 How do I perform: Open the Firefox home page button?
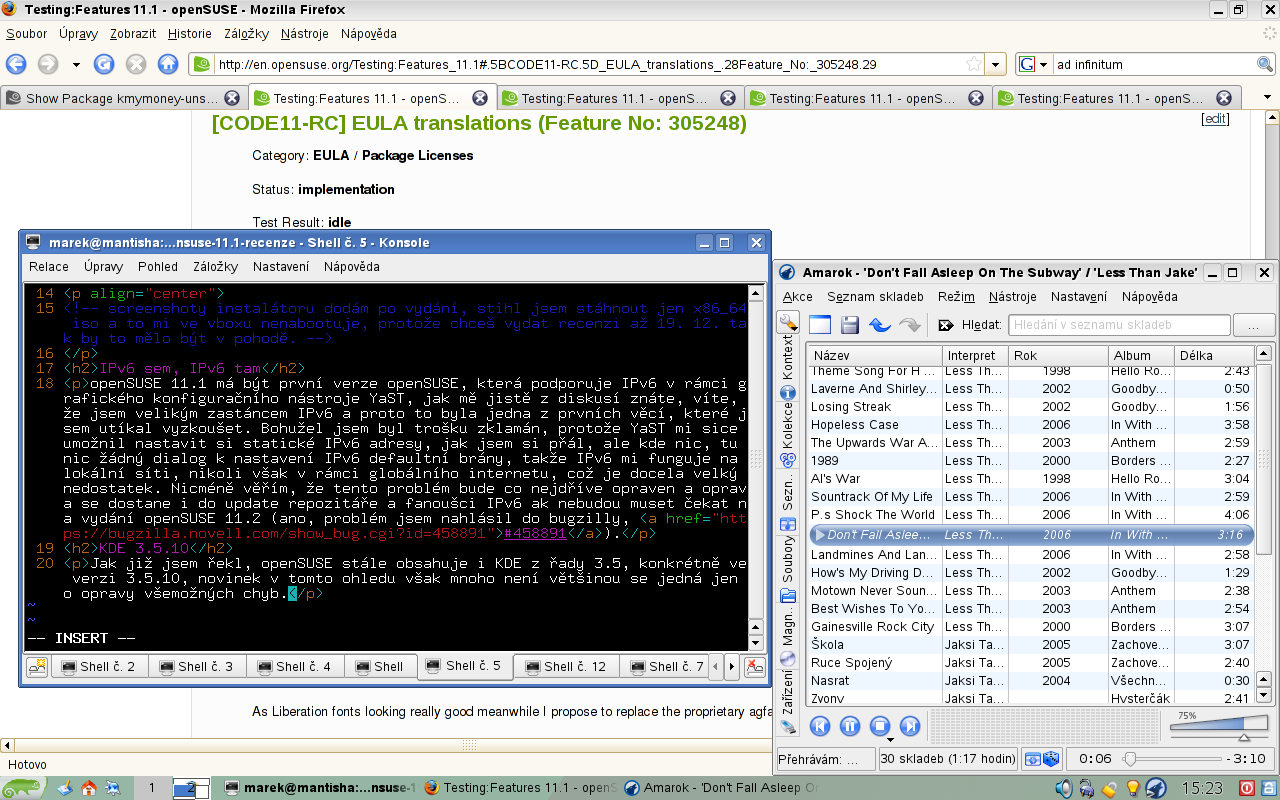(169, 64)
